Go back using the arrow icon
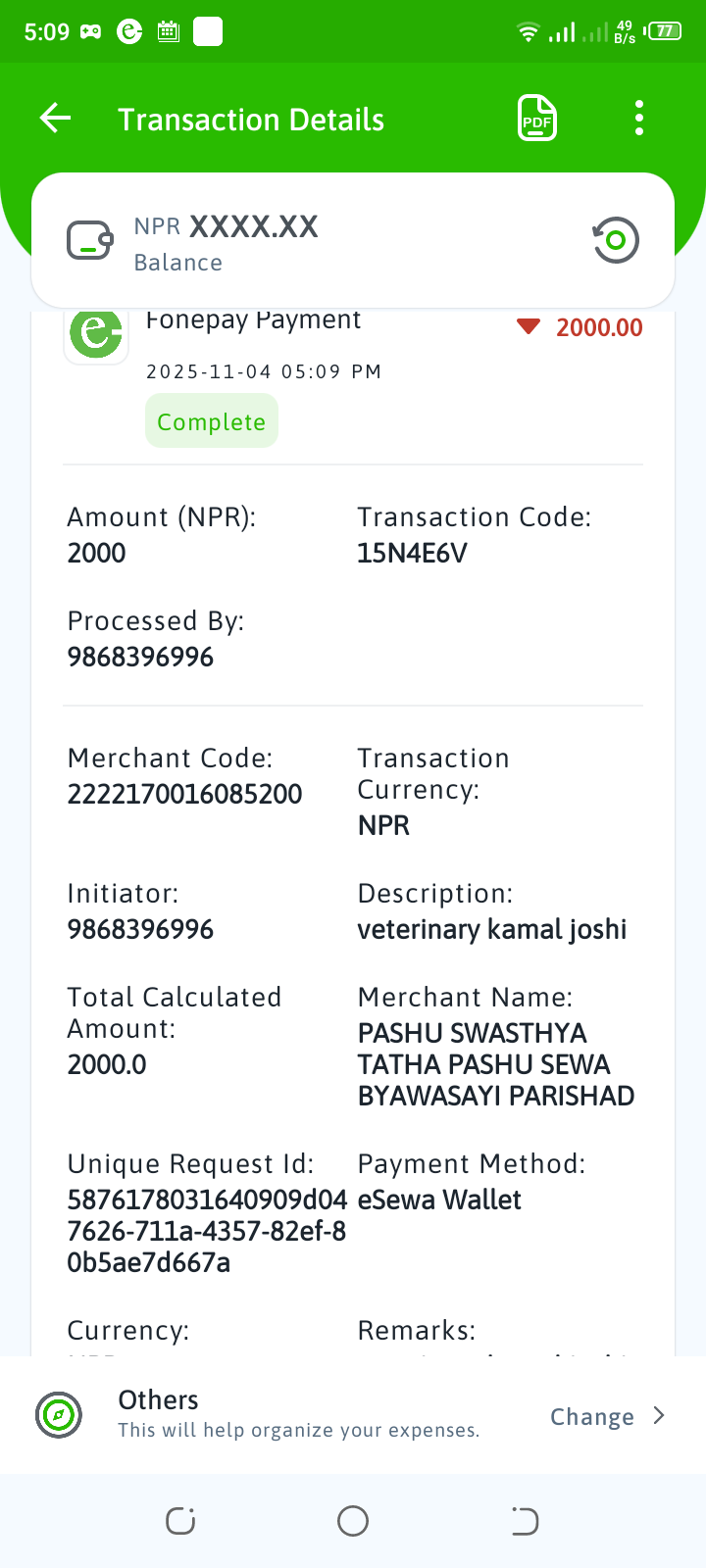This screenshot has height=1568, width=706. [56, 119]
